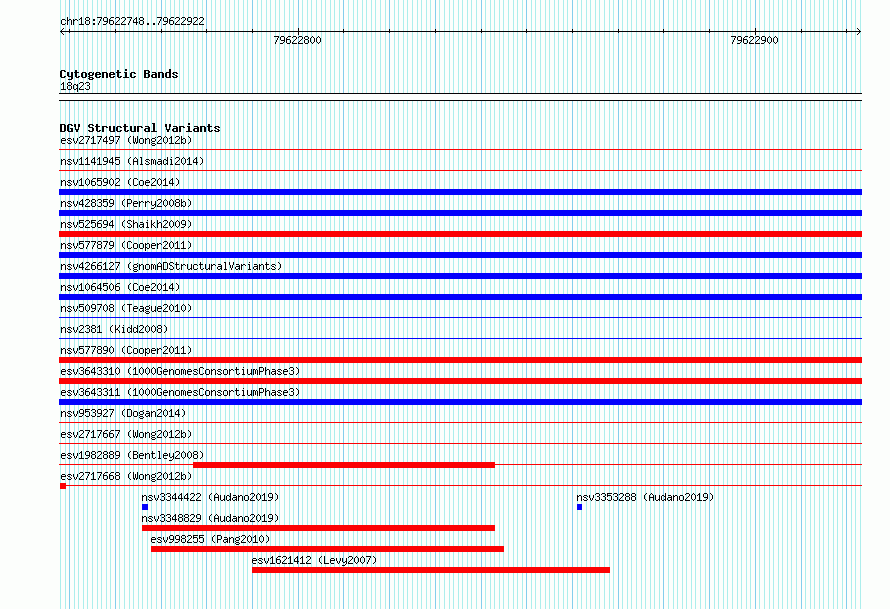Open the nsv1141945 (Alsmadi2014) variant label
The height and width of the screenshot is (609, 890).
(x=132, y=161)
